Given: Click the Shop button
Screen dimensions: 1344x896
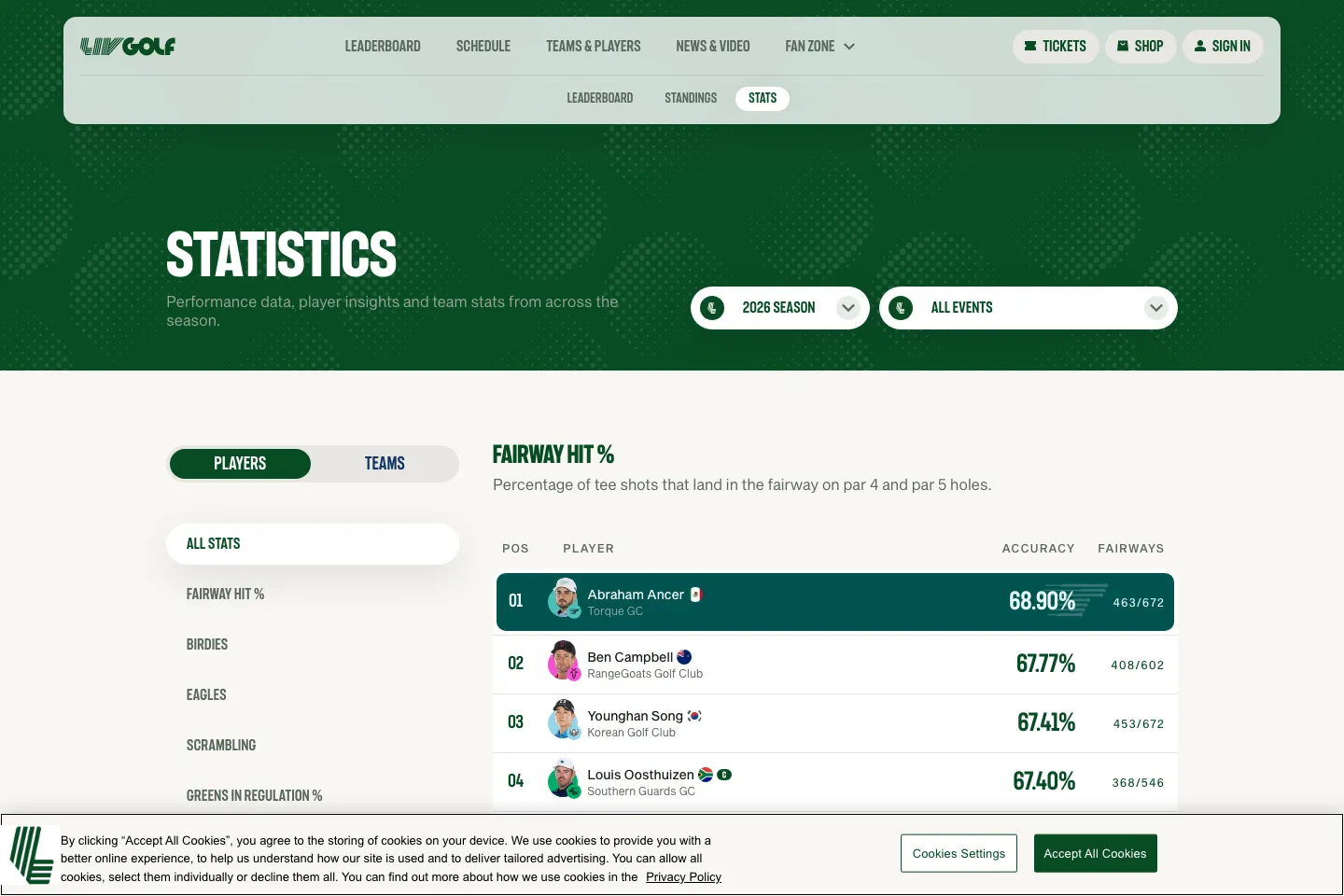Looking at the screenshot, I should pyautogui.click(x=1141, y=46).
